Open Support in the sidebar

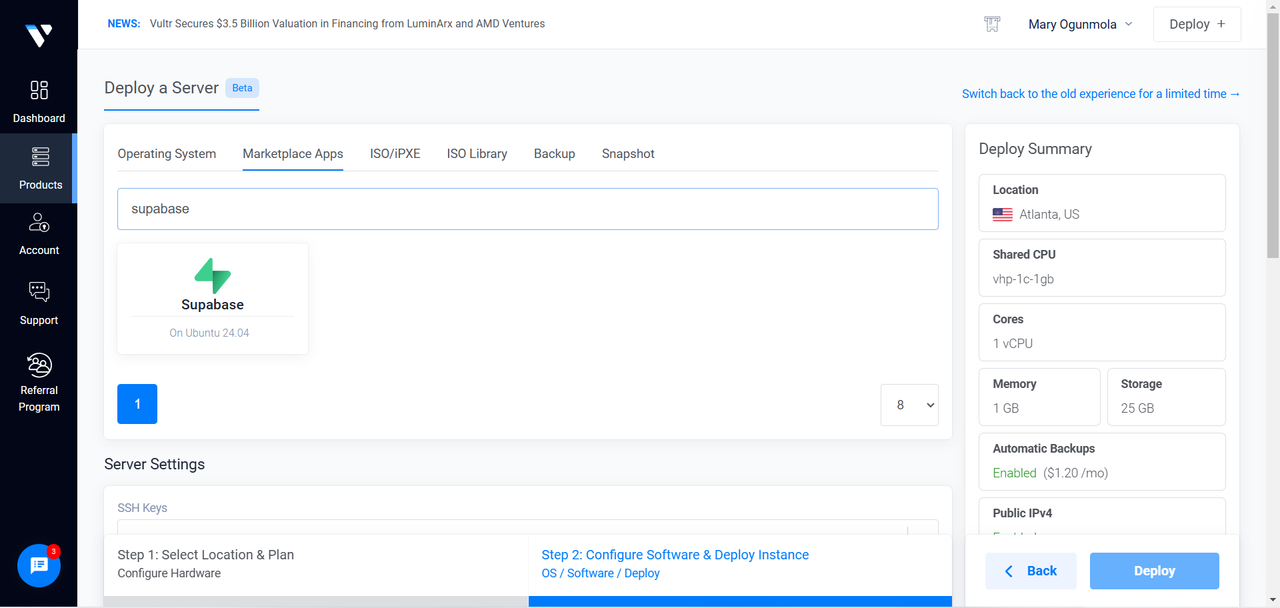(39, 304)
